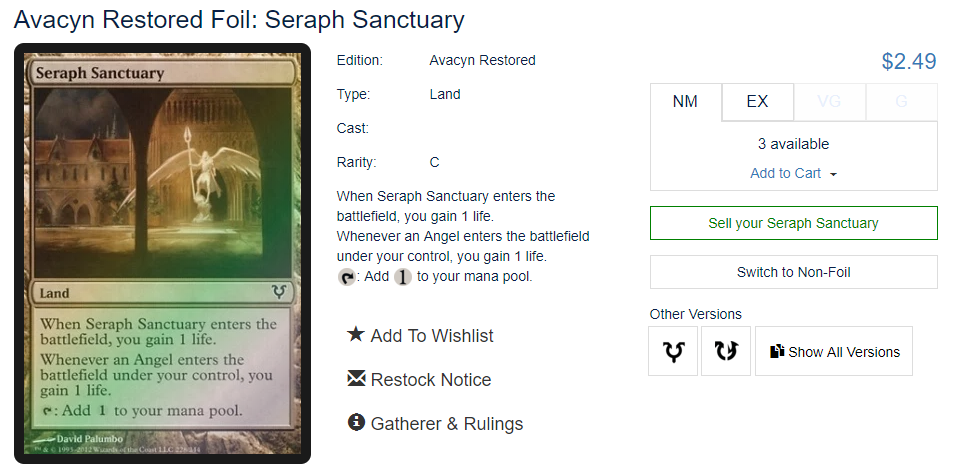Switch to the EX condition tab
Screen dimensions: 954x468
coord(757,102)
